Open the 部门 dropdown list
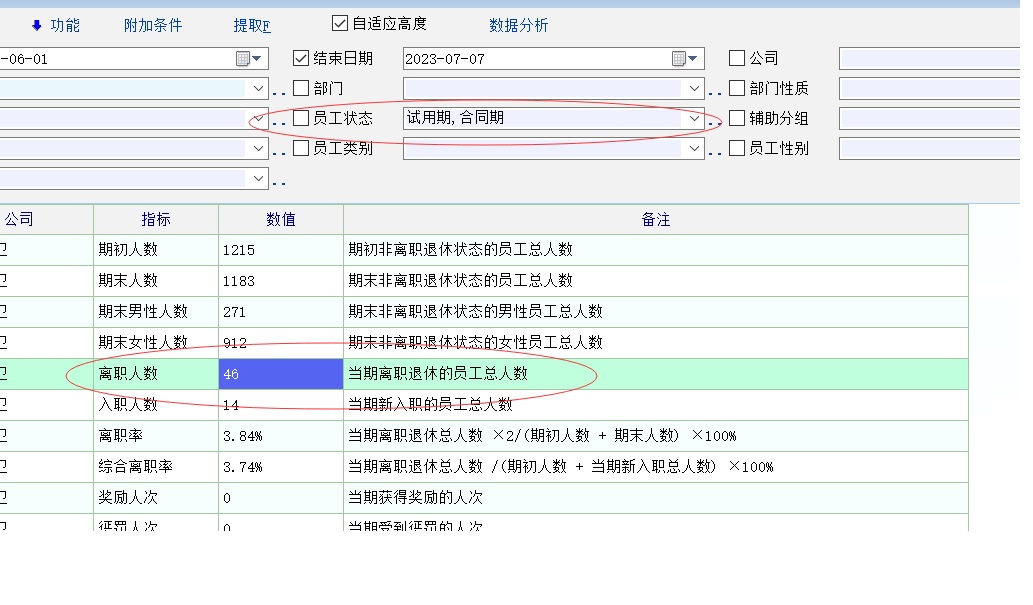 (694, 88)
